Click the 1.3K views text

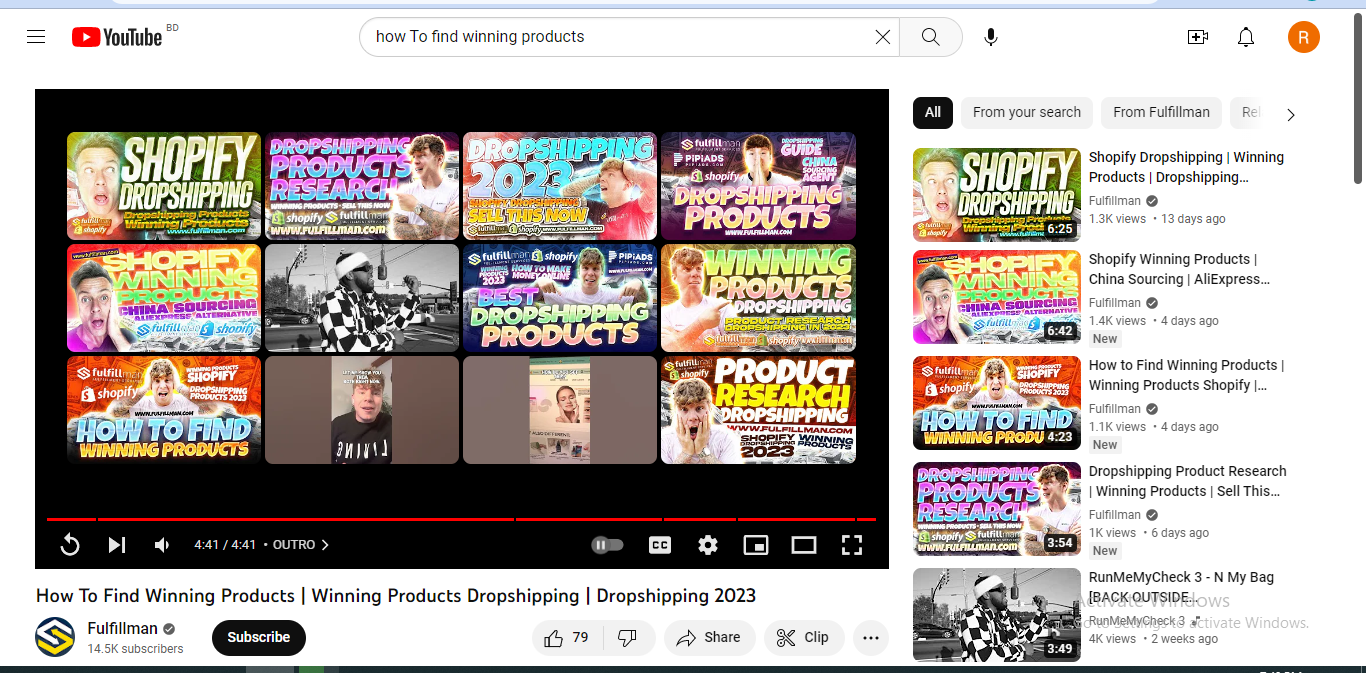(x=1117, y=219)
